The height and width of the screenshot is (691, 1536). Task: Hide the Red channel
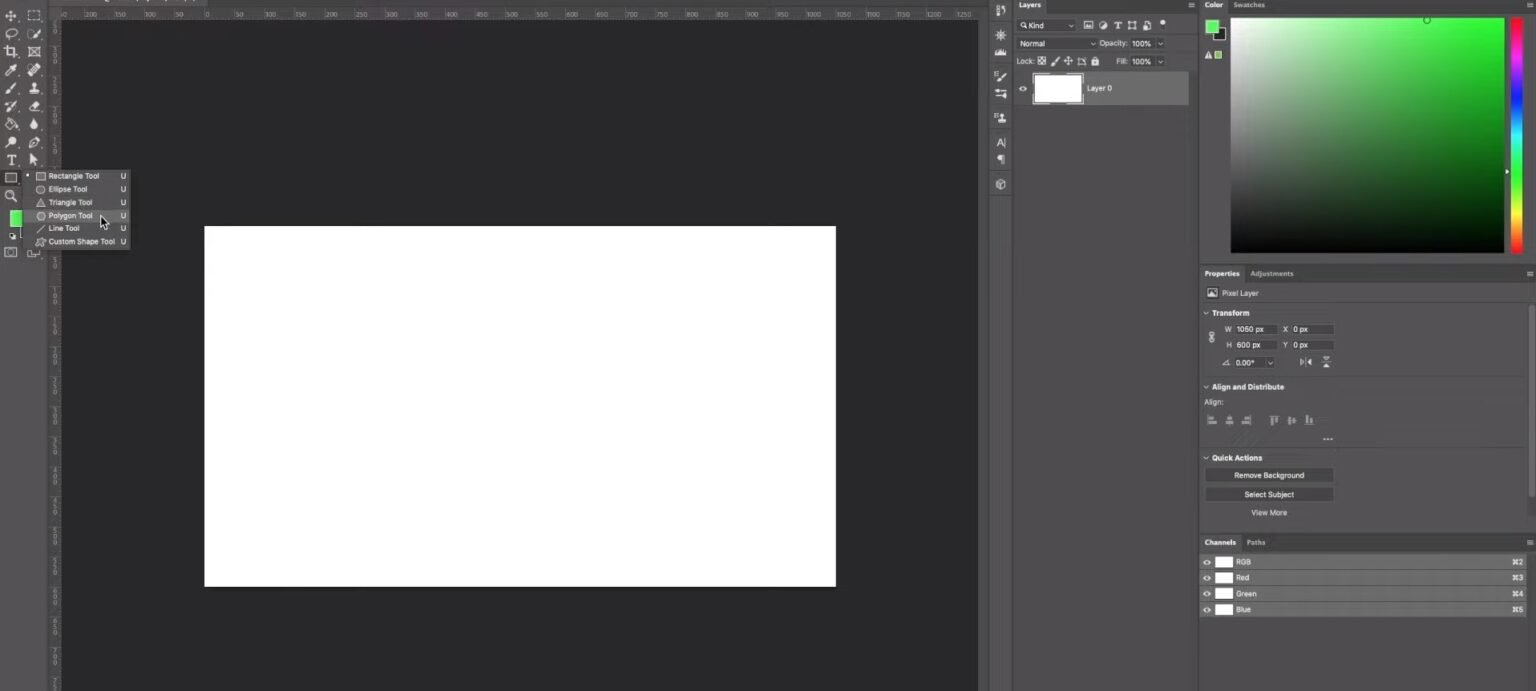[x=1207, y=578]
